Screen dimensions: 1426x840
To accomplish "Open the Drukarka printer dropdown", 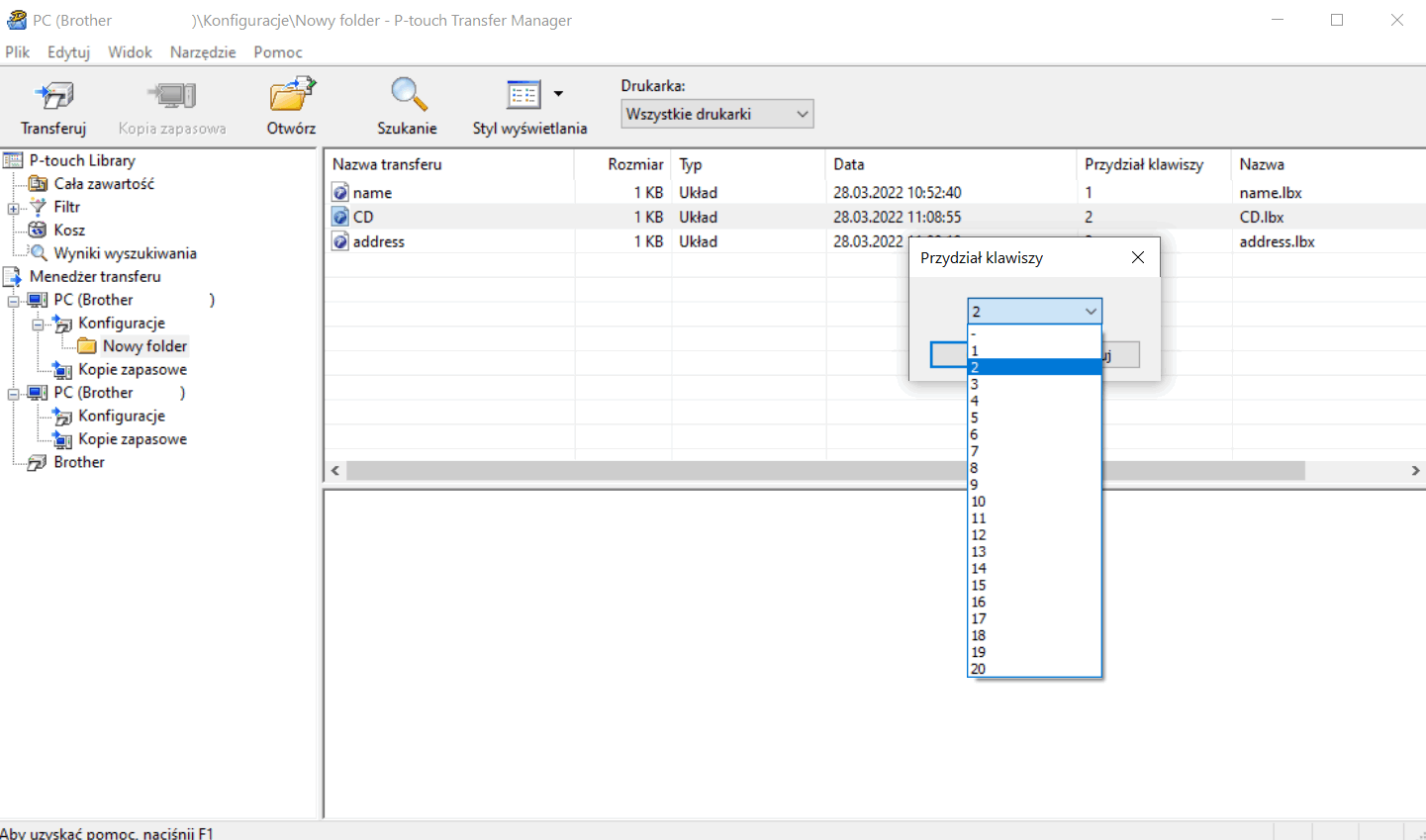I will click(716, 114).
